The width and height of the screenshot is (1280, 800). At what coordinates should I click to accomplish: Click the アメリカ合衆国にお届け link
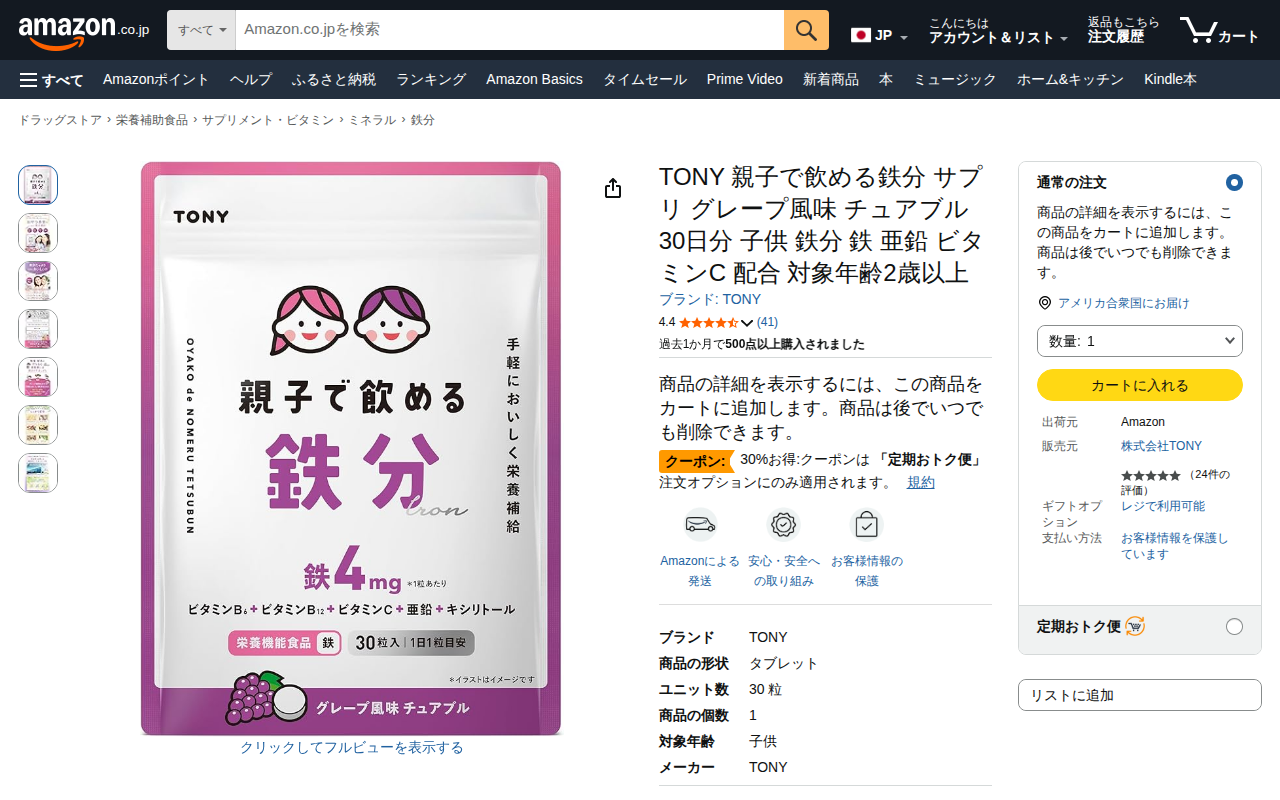[x=1123, y=303]
